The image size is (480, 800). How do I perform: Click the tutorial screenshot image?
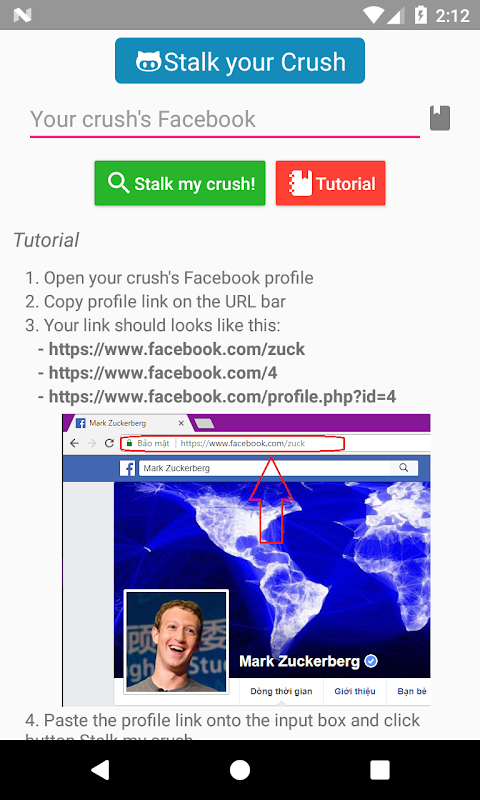tap(246, 560)
